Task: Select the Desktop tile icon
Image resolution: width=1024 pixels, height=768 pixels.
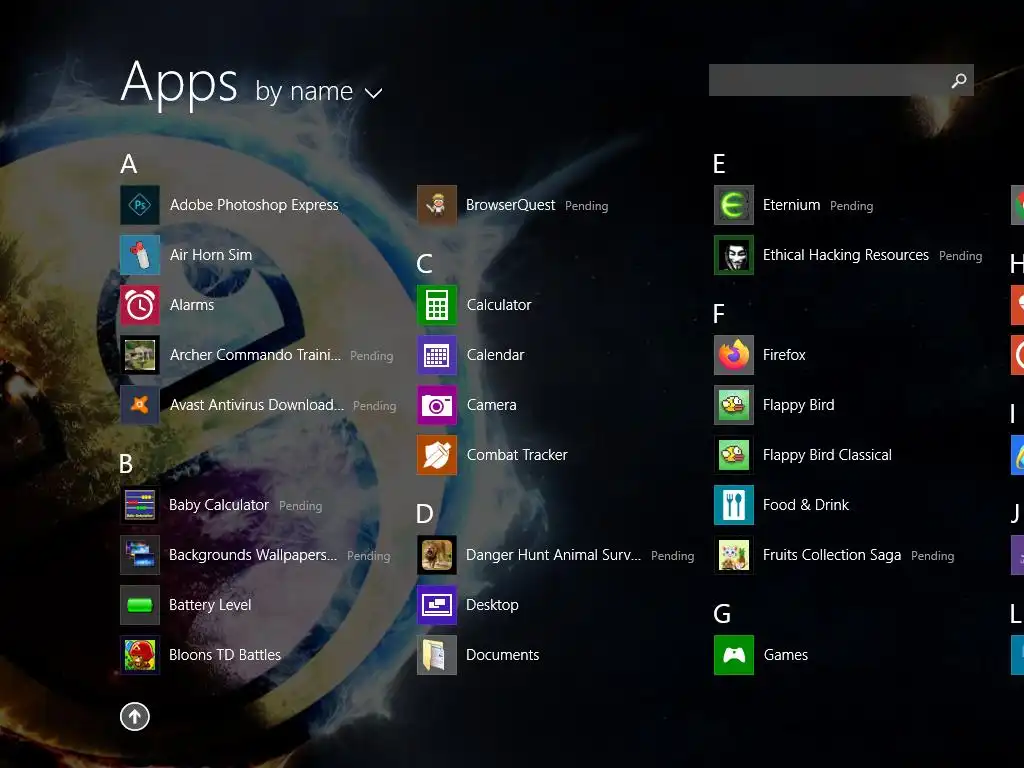Action: click(437, 605)
